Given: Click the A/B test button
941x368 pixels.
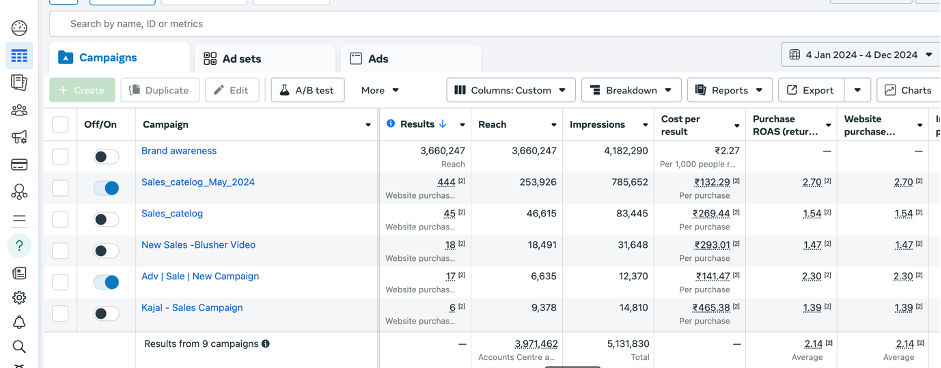Looking at the screenshot, I should (308, 90).
